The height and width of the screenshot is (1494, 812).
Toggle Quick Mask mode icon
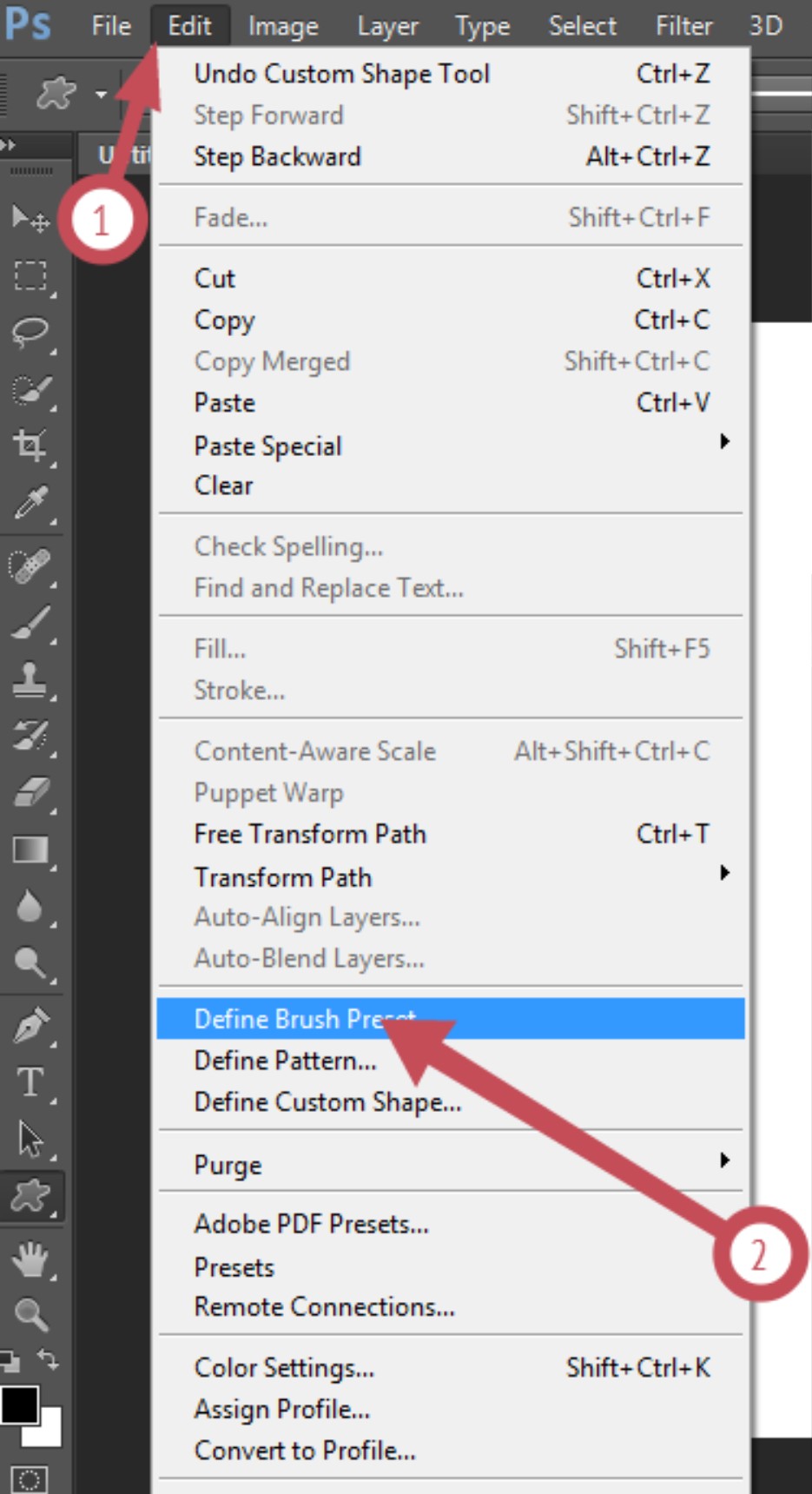29,1480
